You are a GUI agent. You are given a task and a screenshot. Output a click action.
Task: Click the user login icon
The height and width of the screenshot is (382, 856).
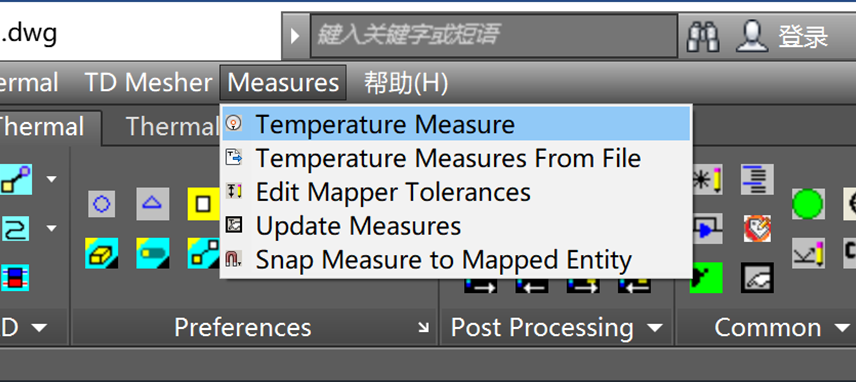click(x=752, y=37)
